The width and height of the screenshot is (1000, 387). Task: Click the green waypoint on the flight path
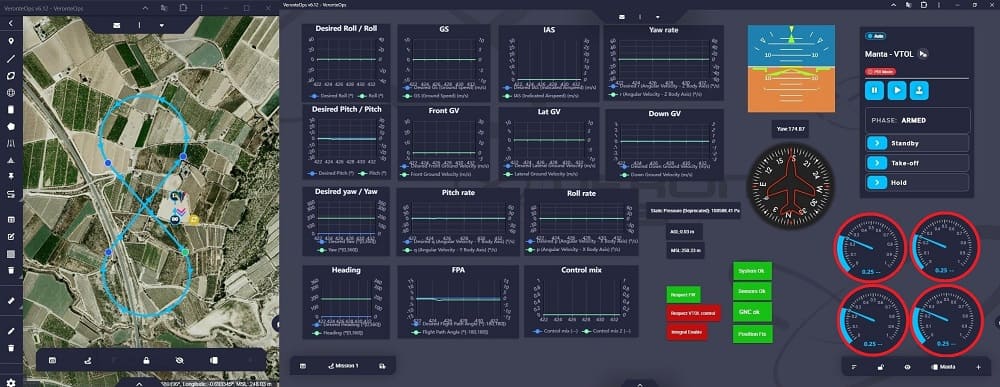(x=185, y=252)
